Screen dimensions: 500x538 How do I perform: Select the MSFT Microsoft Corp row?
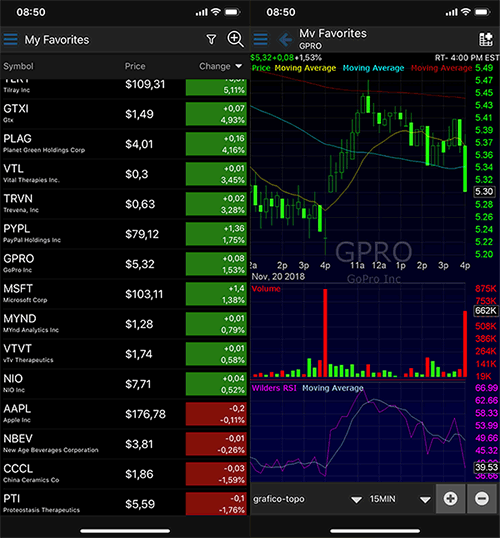(x=125, y=294)
